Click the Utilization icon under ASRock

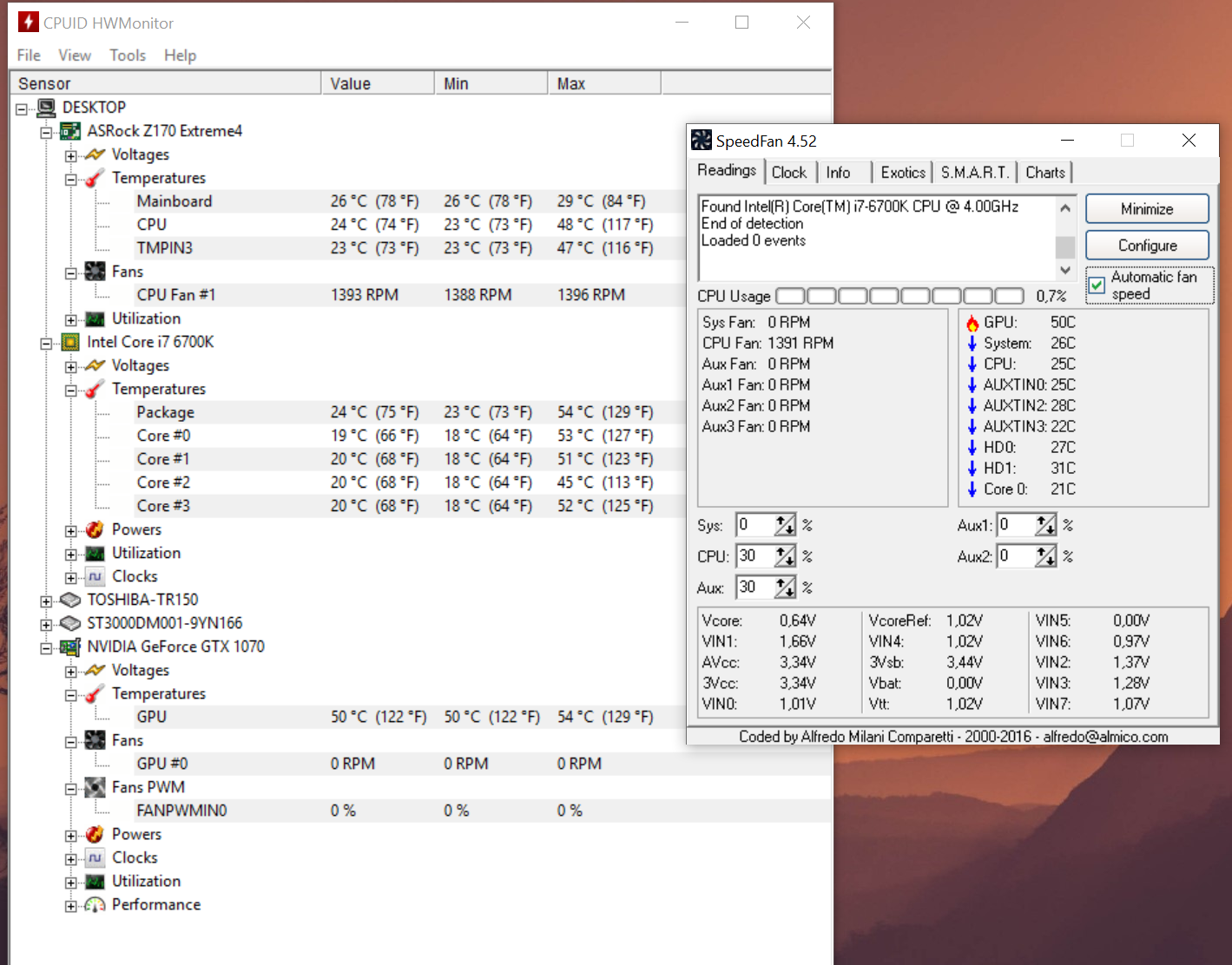(x=95, y=318)
